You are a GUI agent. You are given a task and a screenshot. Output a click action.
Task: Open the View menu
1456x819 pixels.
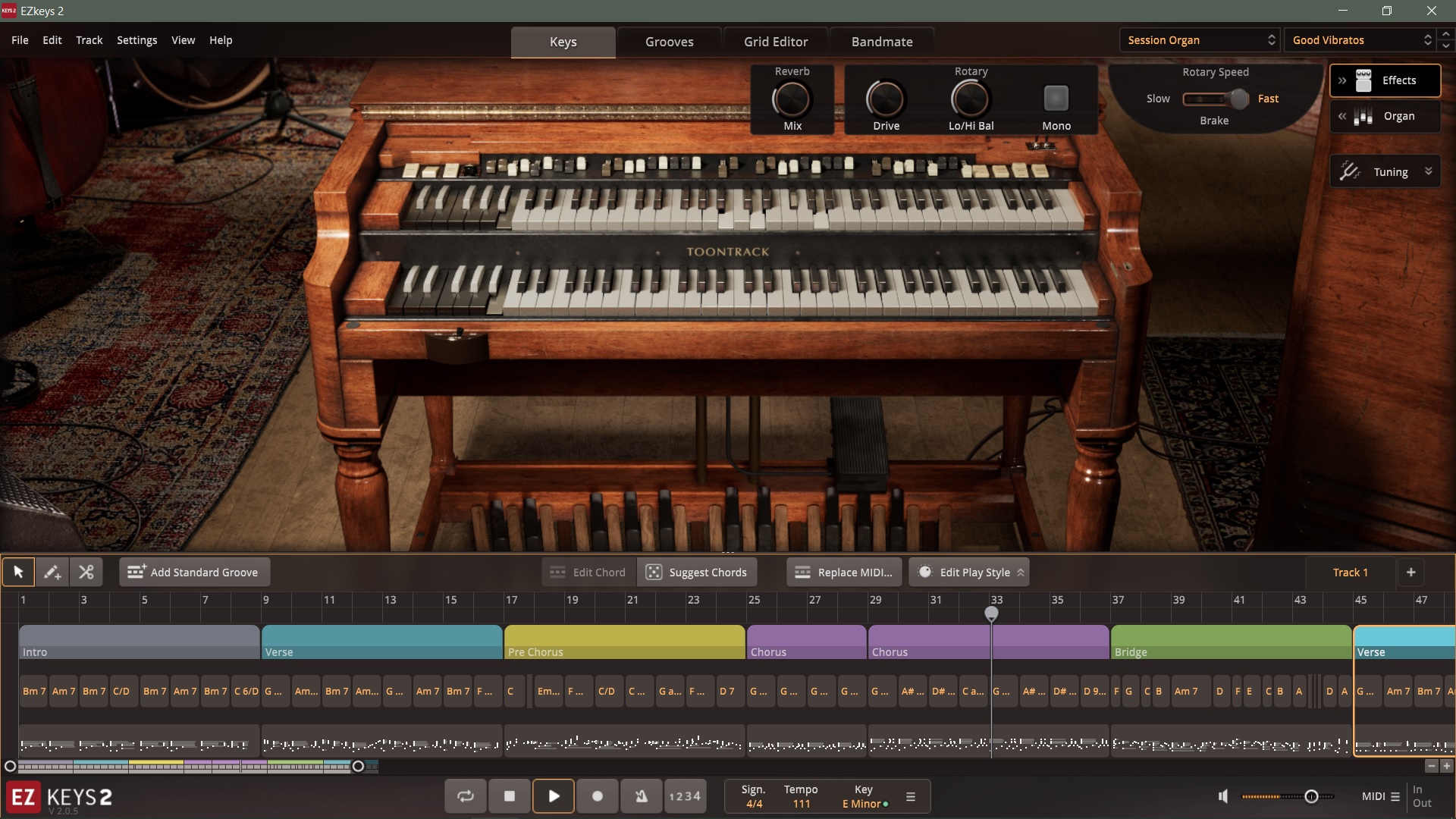click(x=183, y=40)
